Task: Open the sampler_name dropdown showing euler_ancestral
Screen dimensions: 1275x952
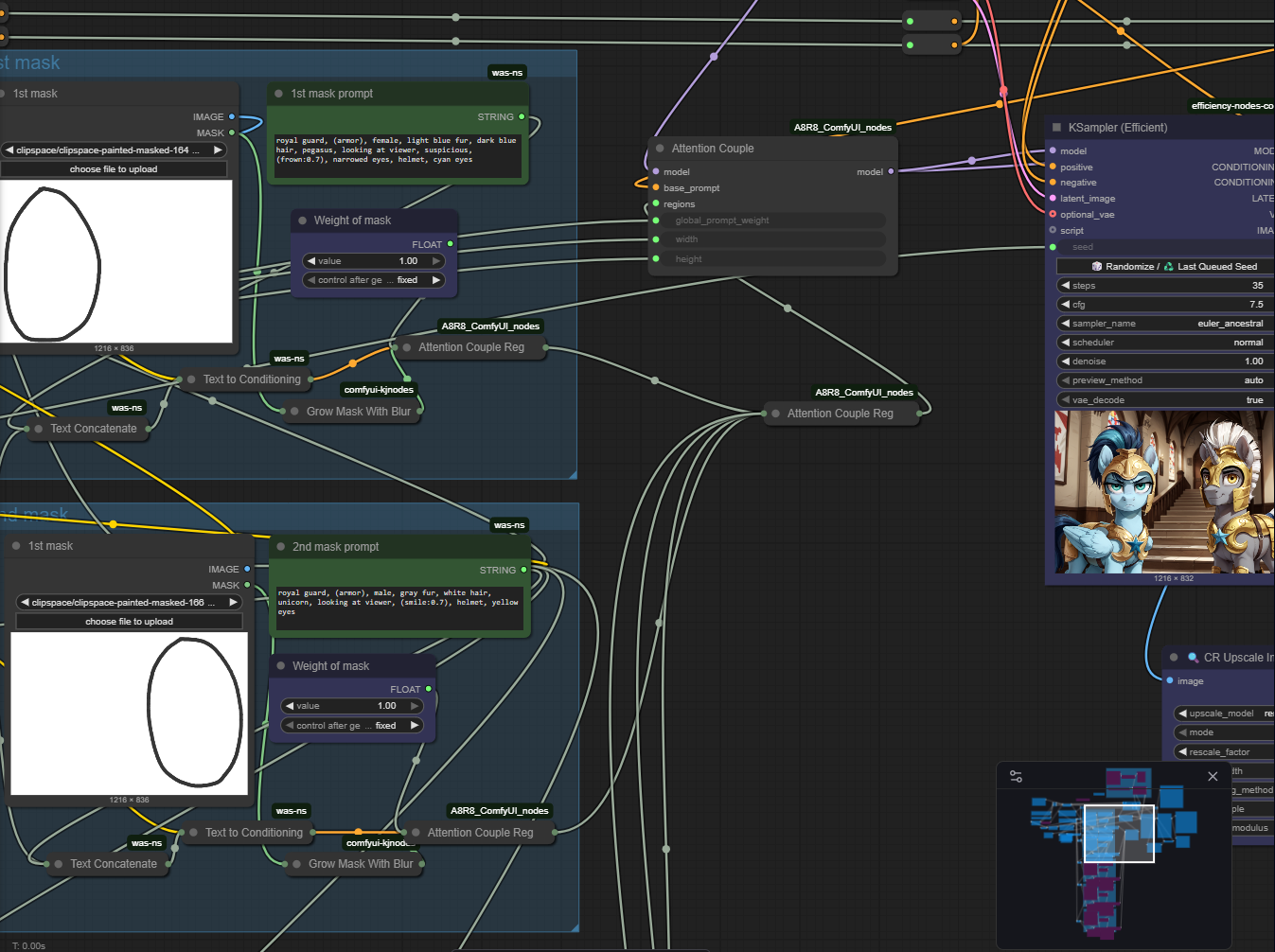Action: click(x=1163, y=324)
